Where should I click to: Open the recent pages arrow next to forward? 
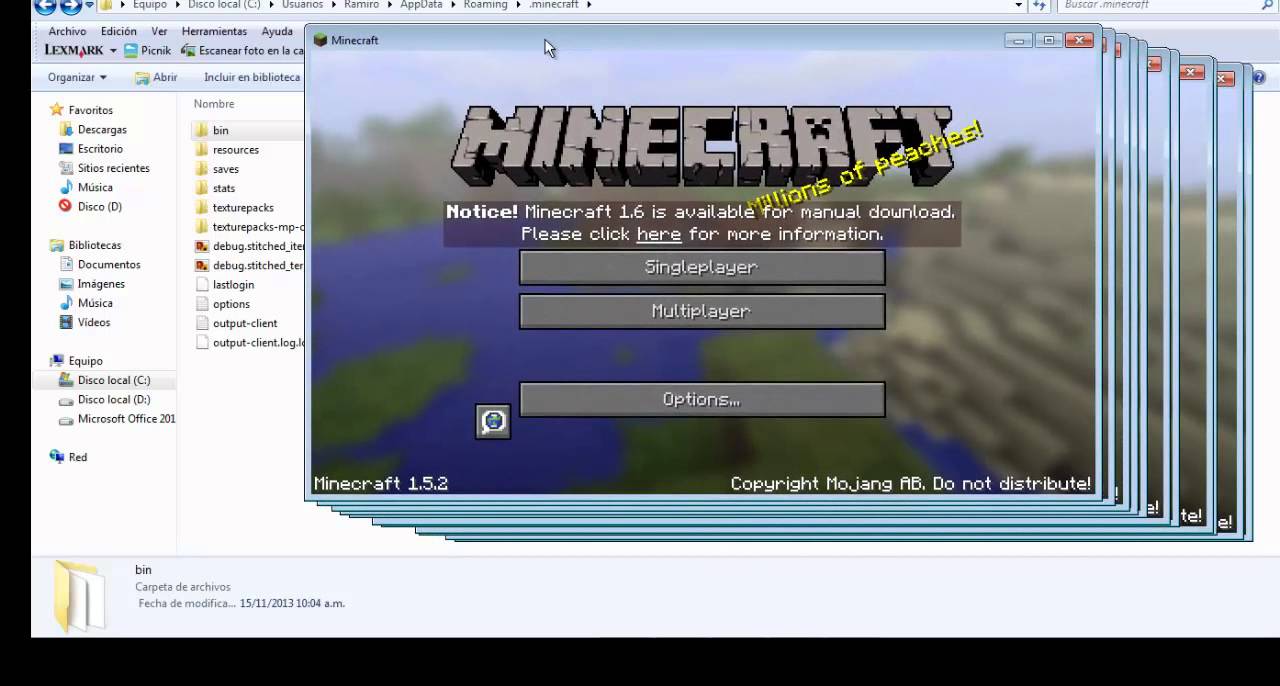click(88, 5)
